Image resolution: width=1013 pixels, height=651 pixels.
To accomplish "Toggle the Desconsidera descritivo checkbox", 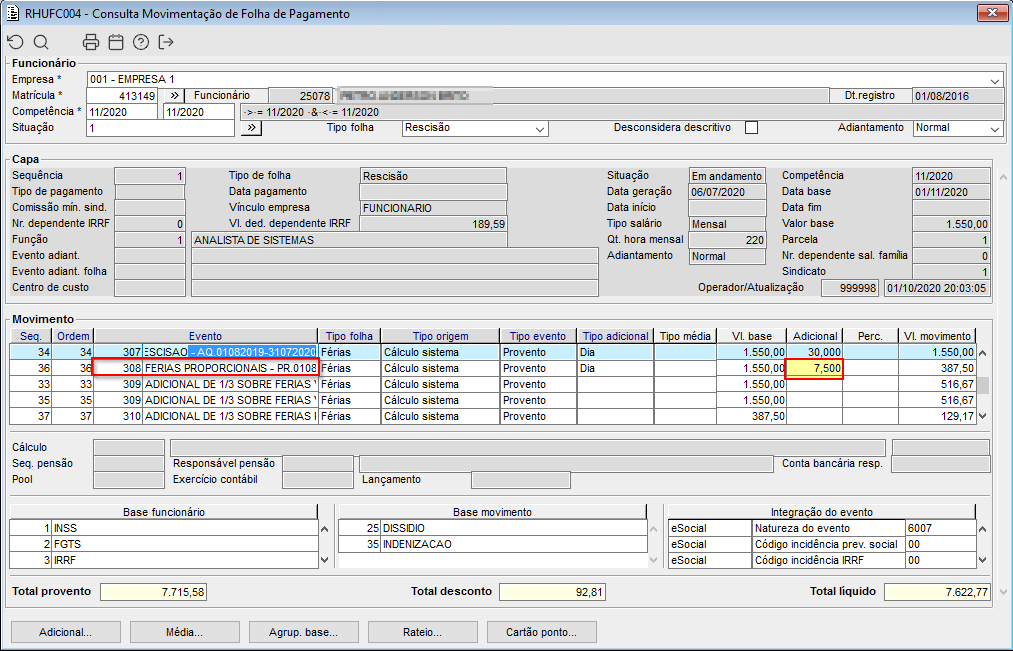I will click(751, 128).
